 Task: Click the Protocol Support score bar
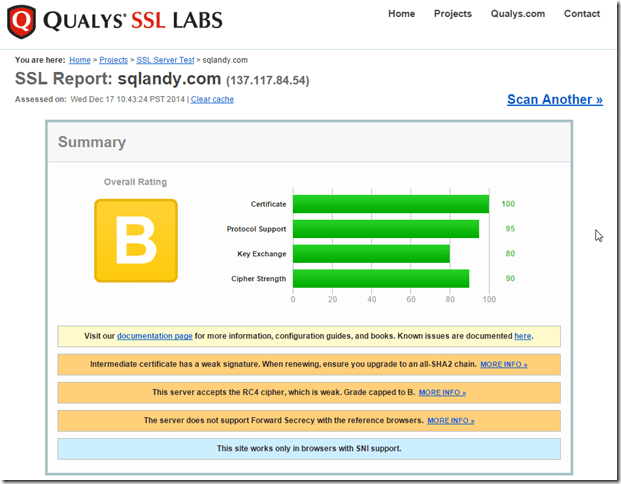tap(385, 229)
